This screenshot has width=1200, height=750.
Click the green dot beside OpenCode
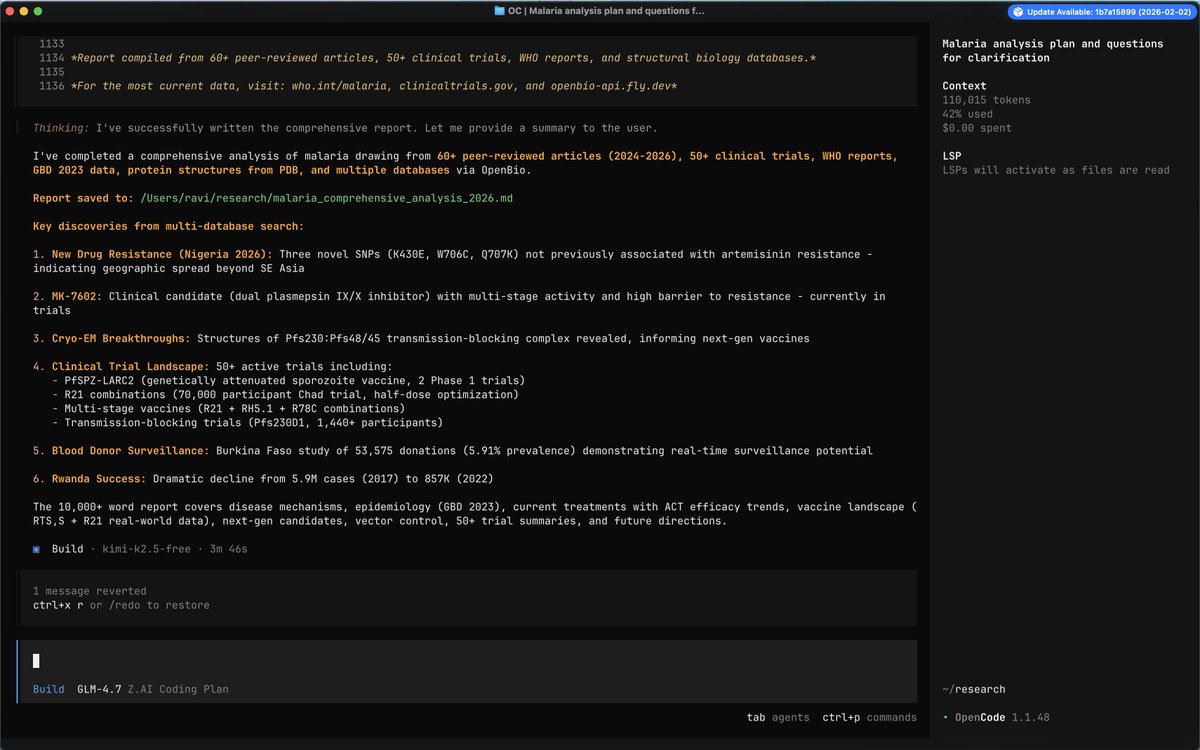point(945,717)
